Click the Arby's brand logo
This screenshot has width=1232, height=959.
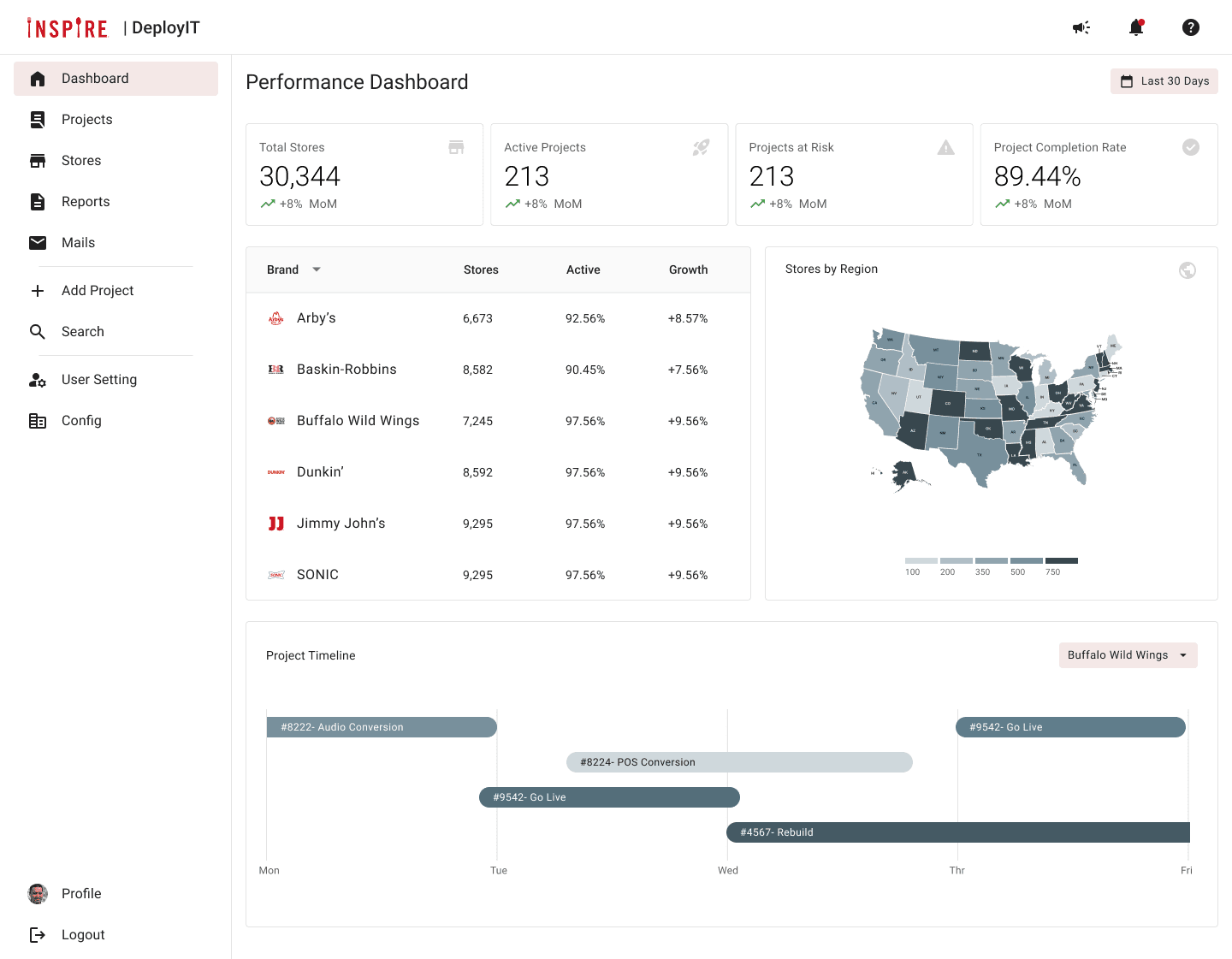276,318
